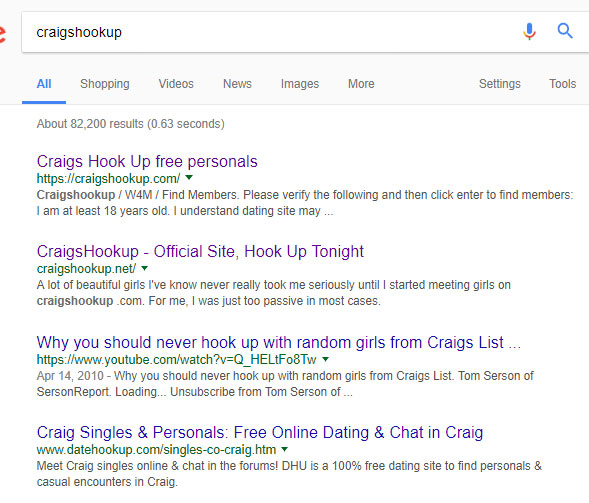The image size is (589, 503).
Task: Click the craigshookup.net/ green URL
Action: click(86, 269)
